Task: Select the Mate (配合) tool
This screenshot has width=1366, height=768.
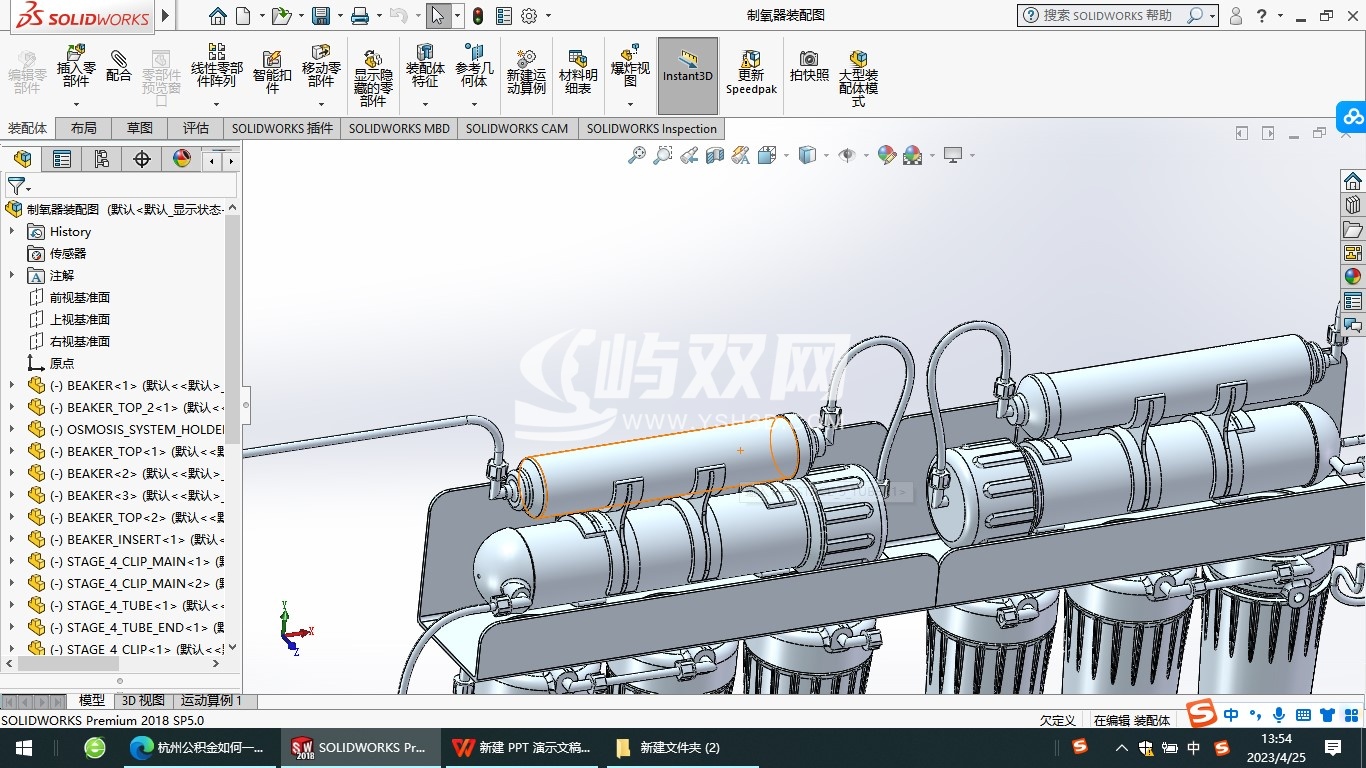Action: [x=119, y=64]
